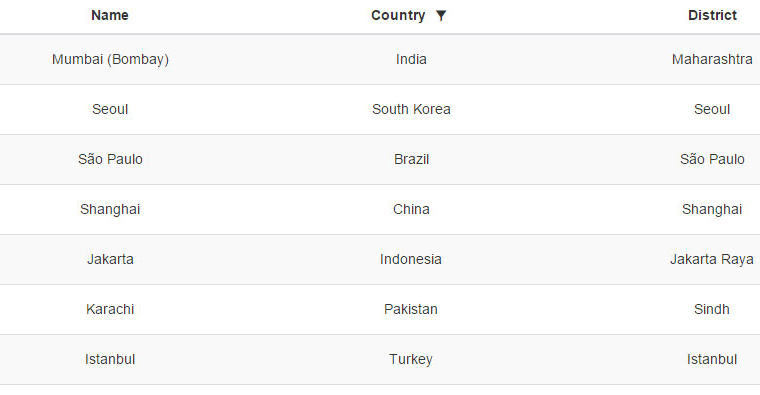760x395 pixels.
Task: Select the India country cell
Action: pos(411,60)
